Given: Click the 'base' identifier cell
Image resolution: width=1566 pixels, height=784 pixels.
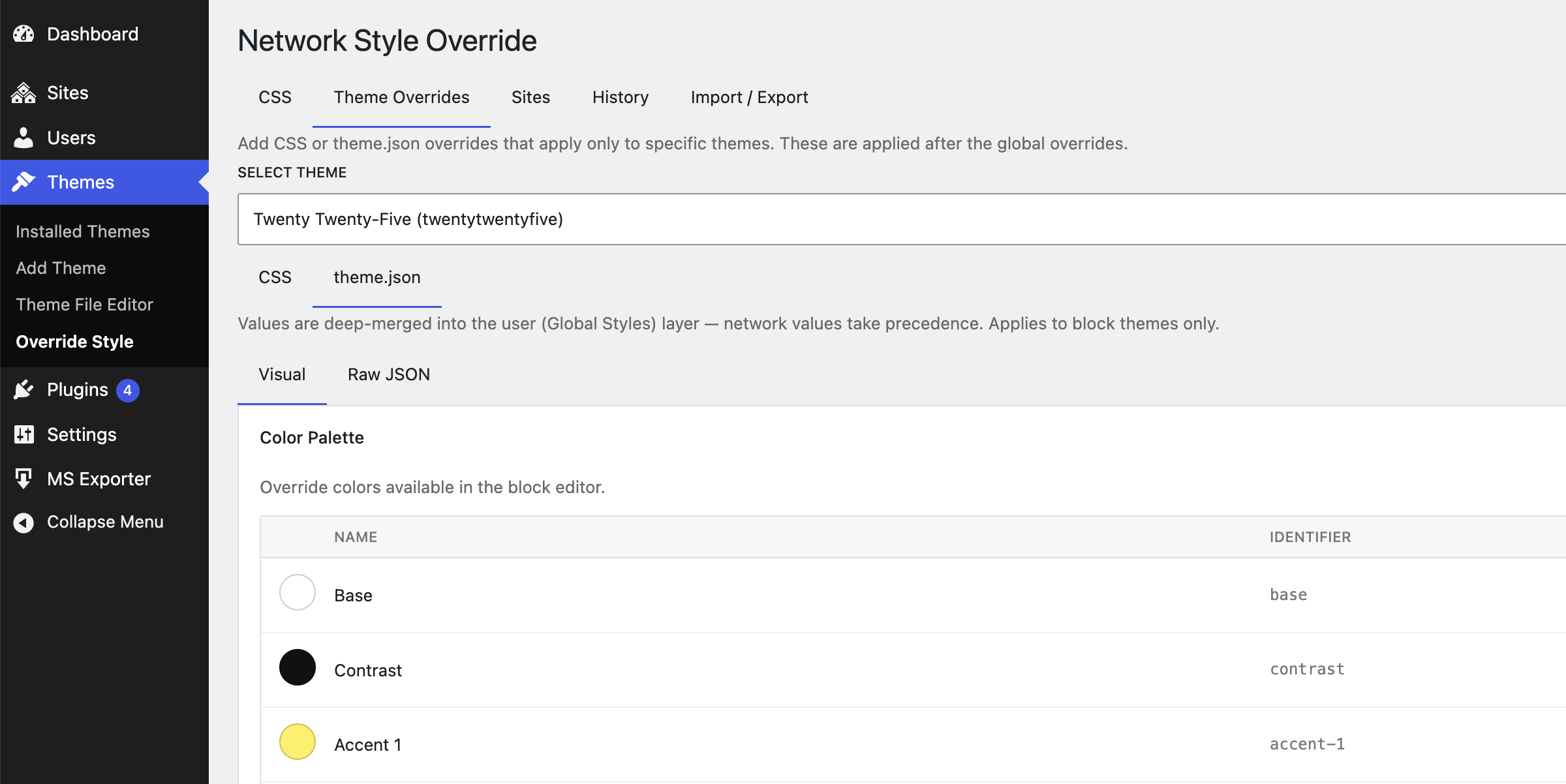Looking at the screenshot, I should (1289, 595).
